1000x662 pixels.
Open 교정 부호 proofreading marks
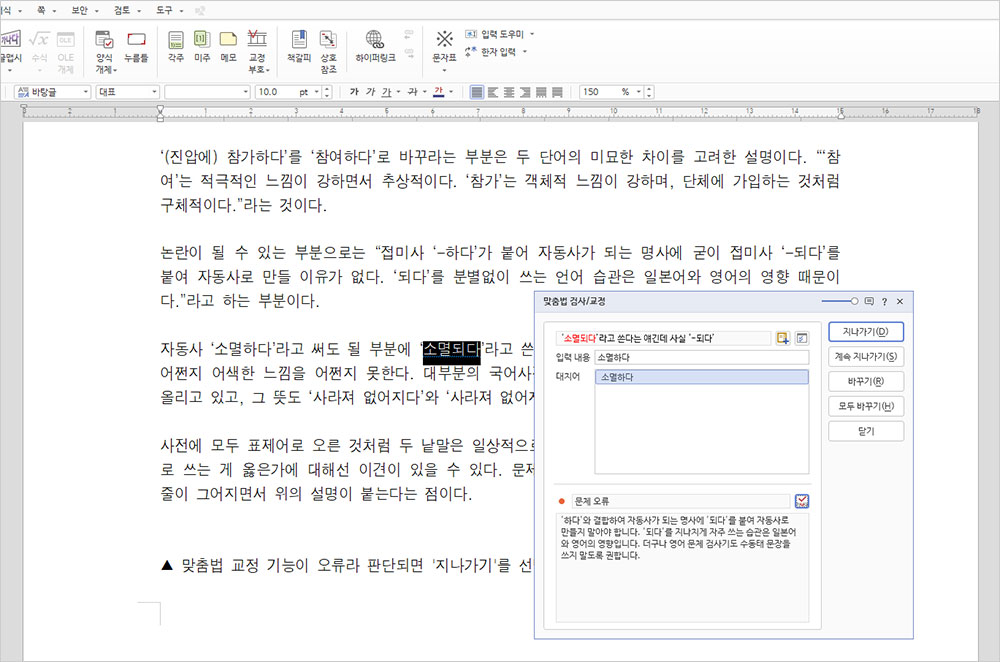258,51
